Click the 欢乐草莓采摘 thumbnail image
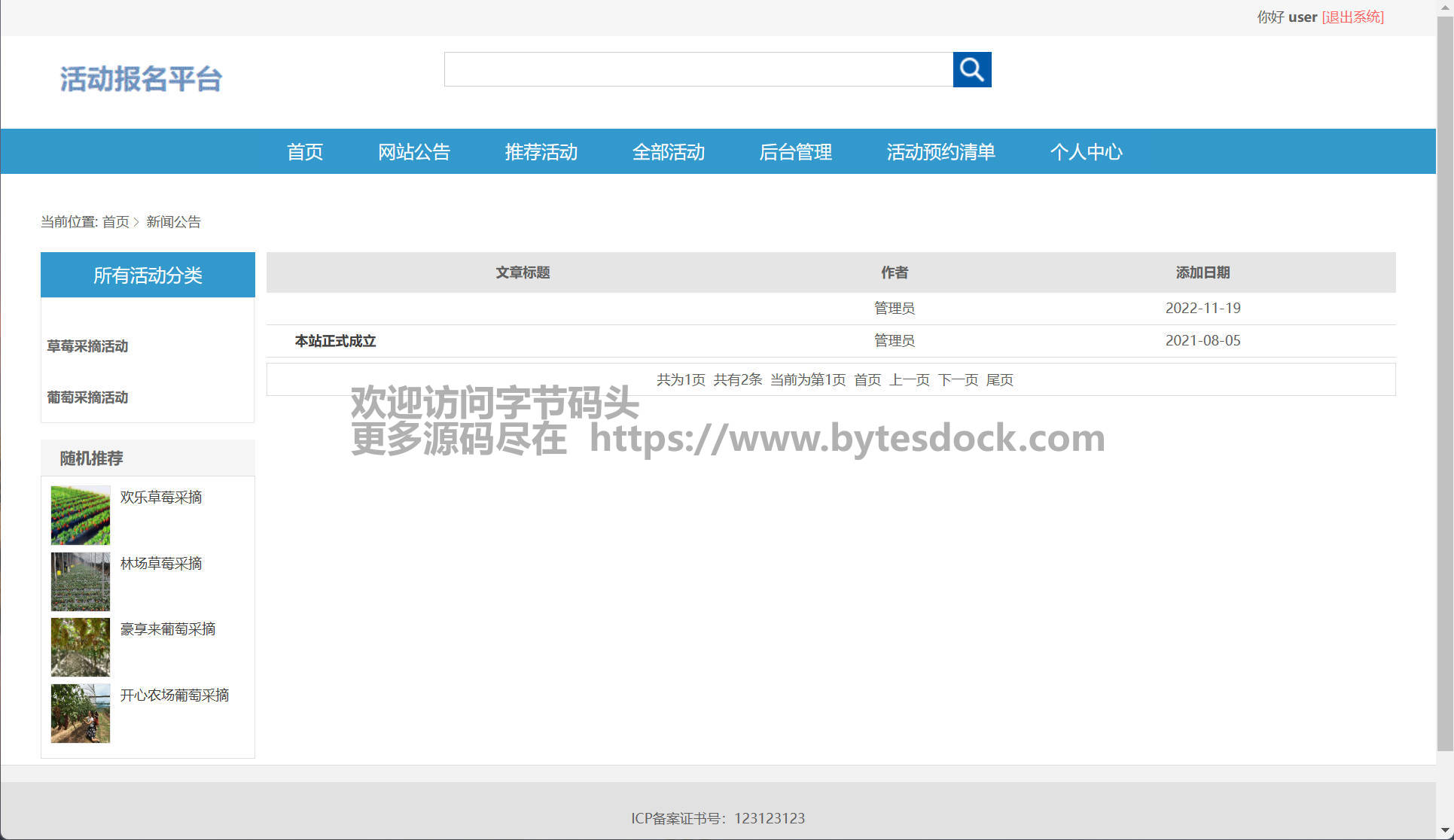Image resolution: width=1454 pixels, height=840 pixels. tap(81, 515)
